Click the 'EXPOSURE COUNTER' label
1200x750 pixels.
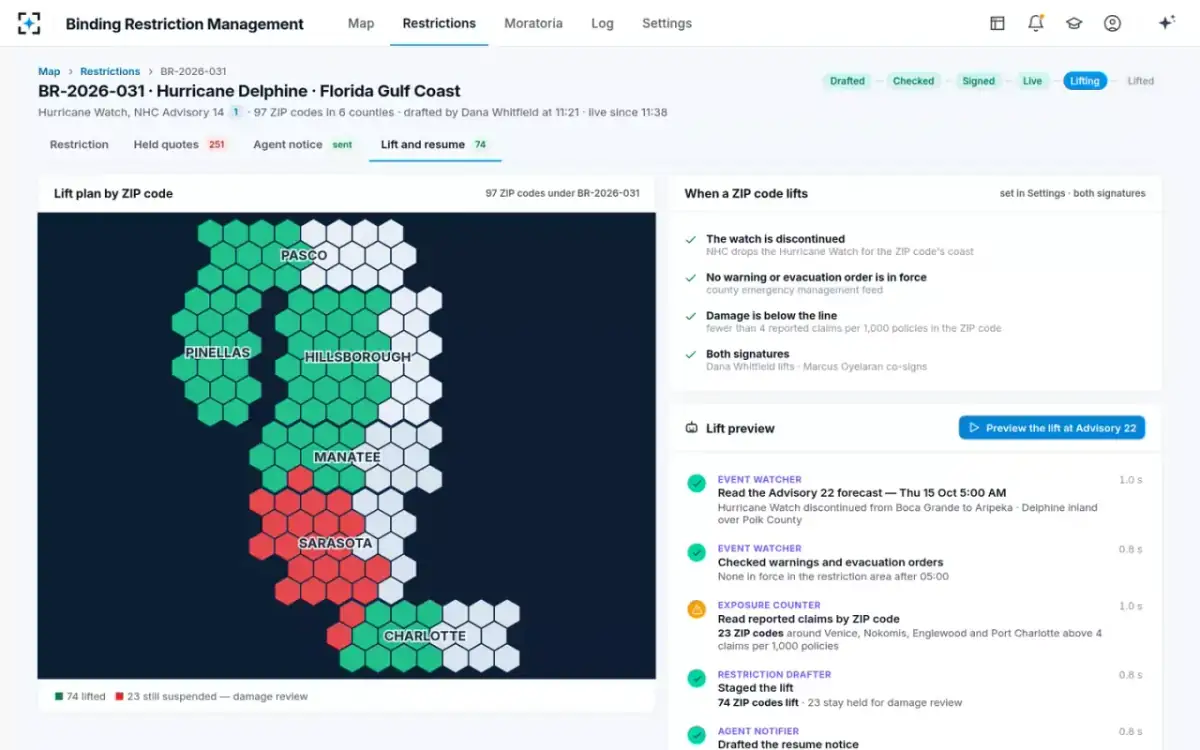pos(768,606)
